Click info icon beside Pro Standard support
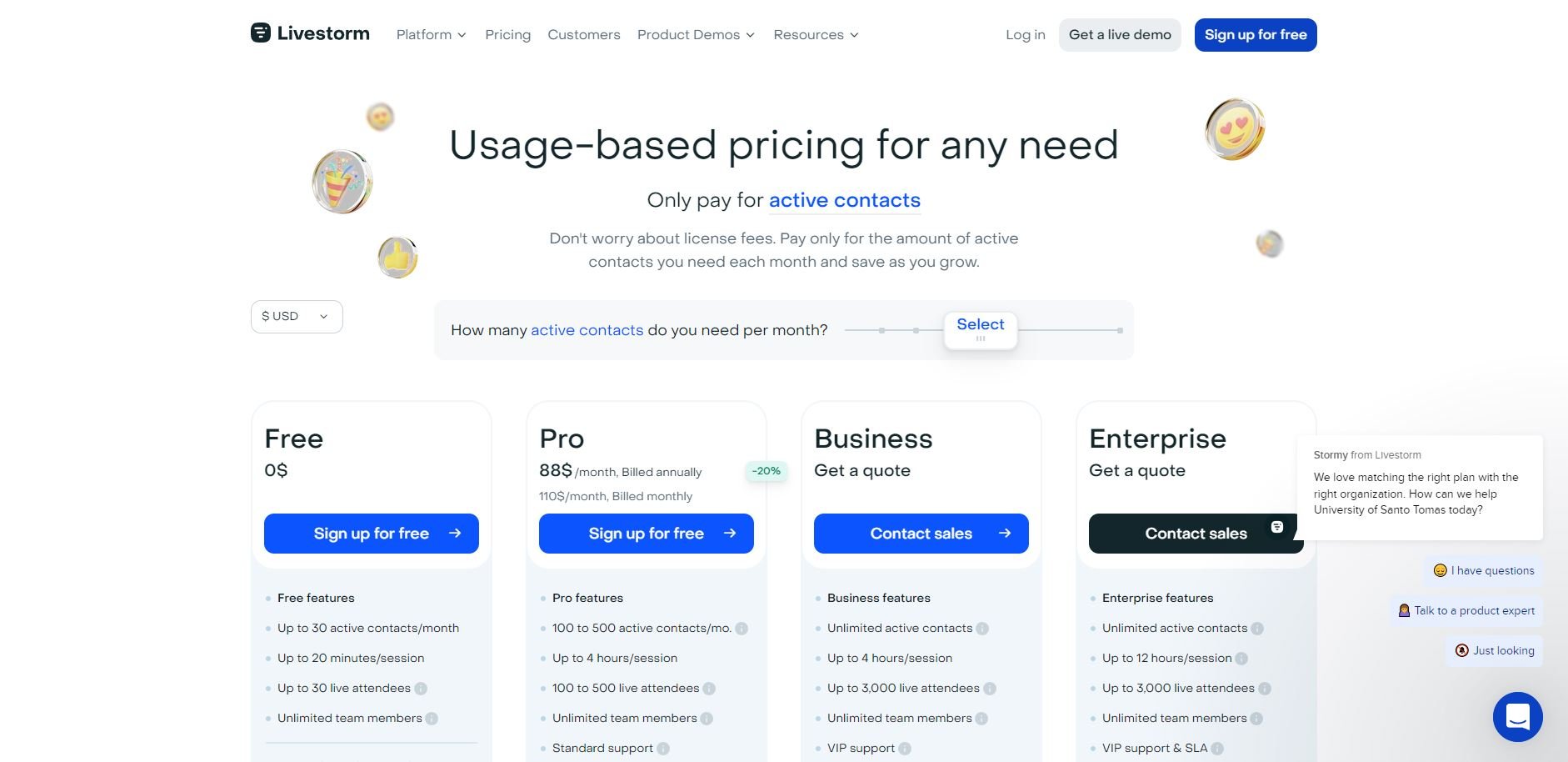The height and width of the screenshot is (762, 1568). pos(663,749)
